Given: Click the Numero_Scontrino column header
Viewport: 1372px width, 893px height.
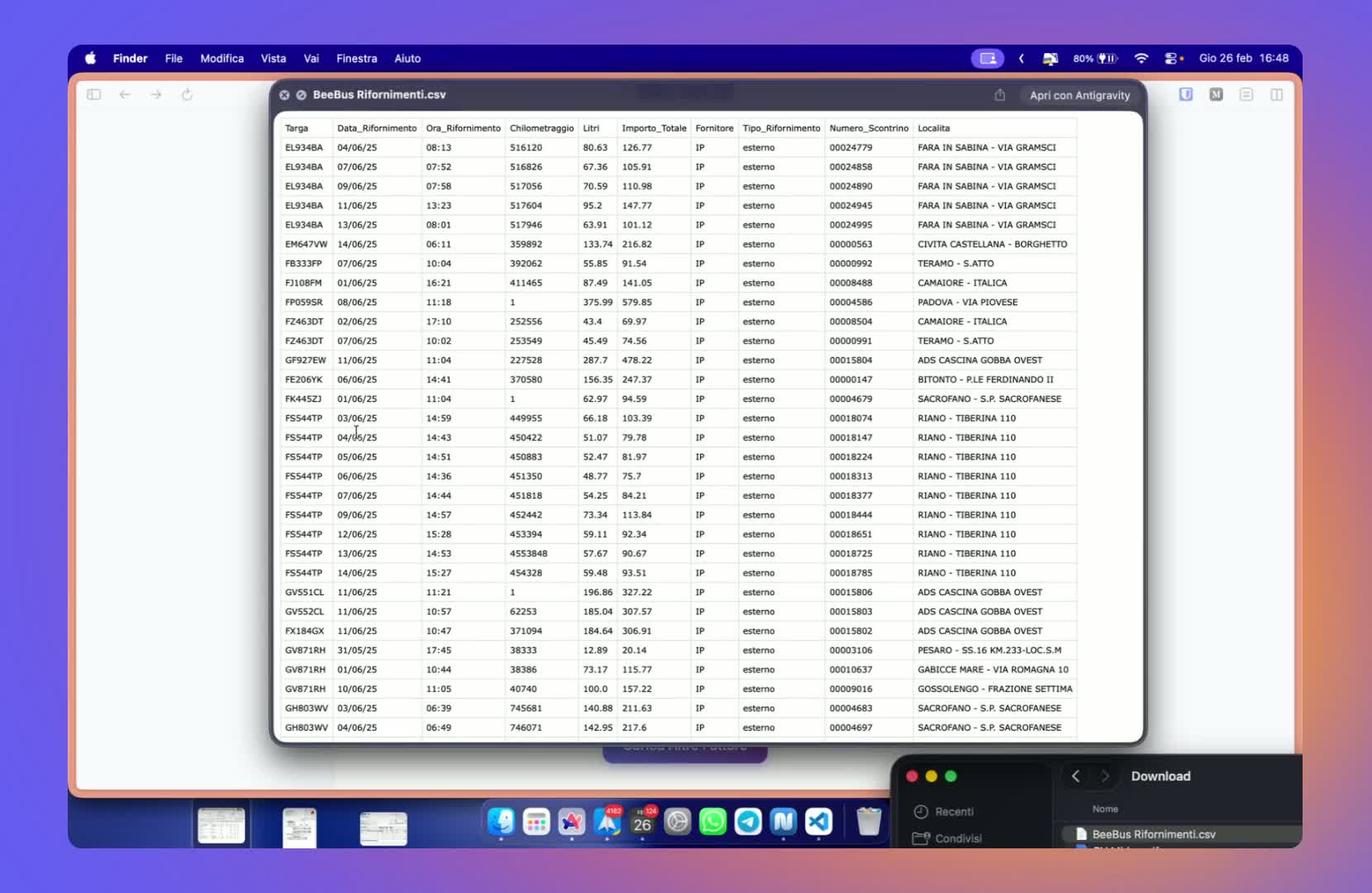Looking at the screenshot, I should click(x=869, y=128).
